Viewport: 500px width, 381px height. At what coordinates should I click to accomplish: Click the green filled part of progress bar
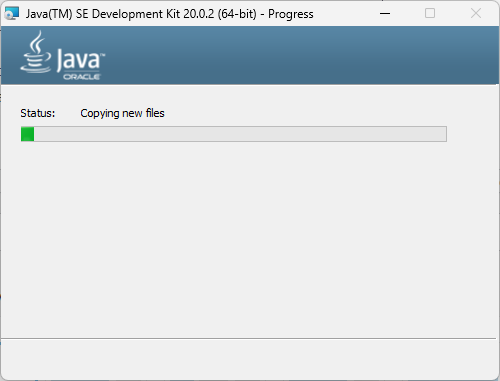pyautogui.click(x=28, y=134)
